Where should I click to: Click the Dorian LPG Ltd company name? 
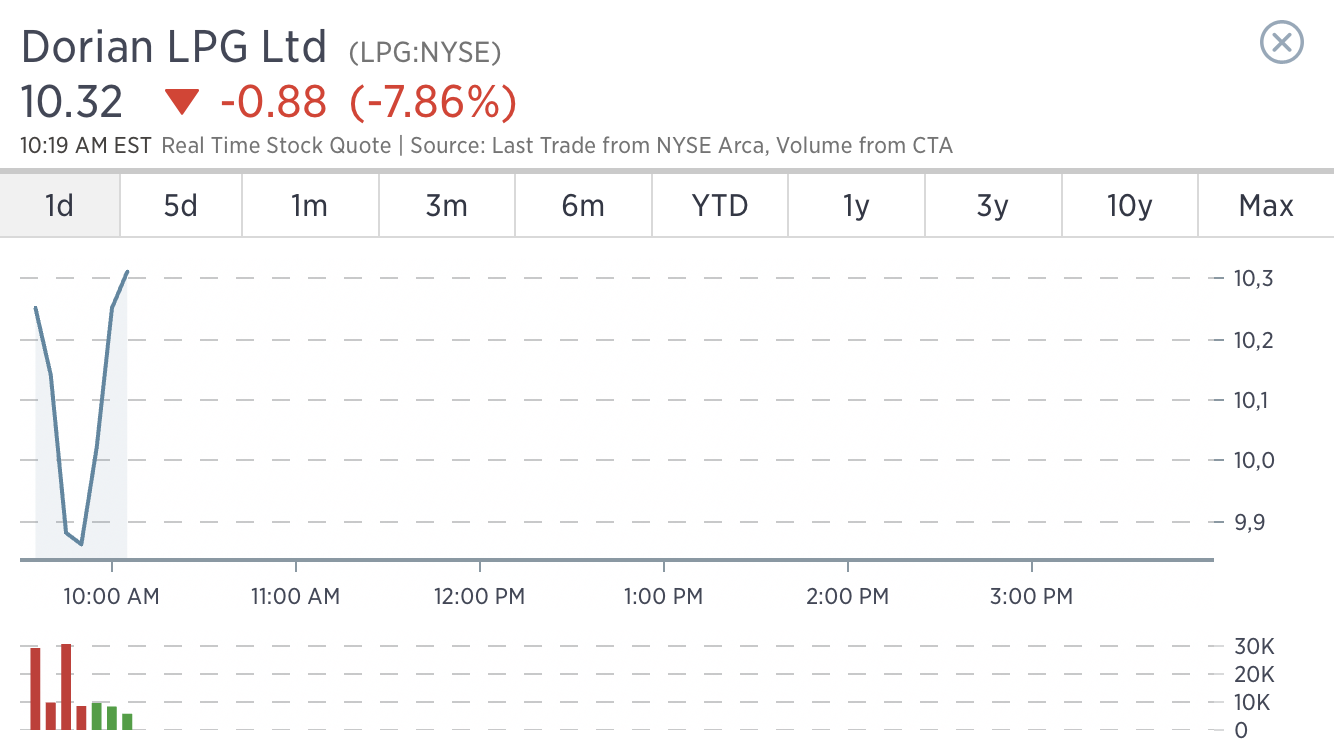tap(174, 46)
